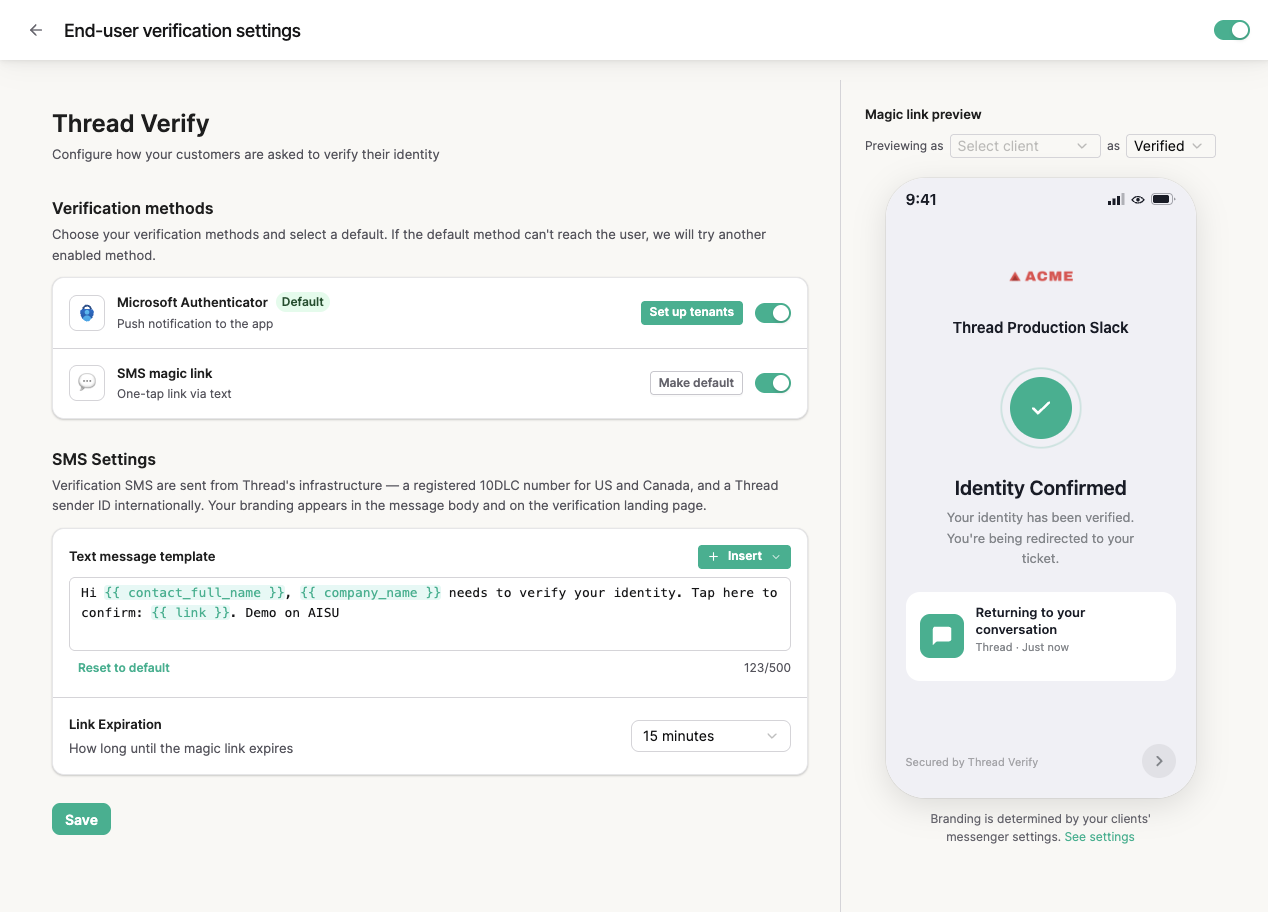The image size is (1268, 912).
Task: Click the ACME logo in the preview
Action: click(x=1041, y=276)
